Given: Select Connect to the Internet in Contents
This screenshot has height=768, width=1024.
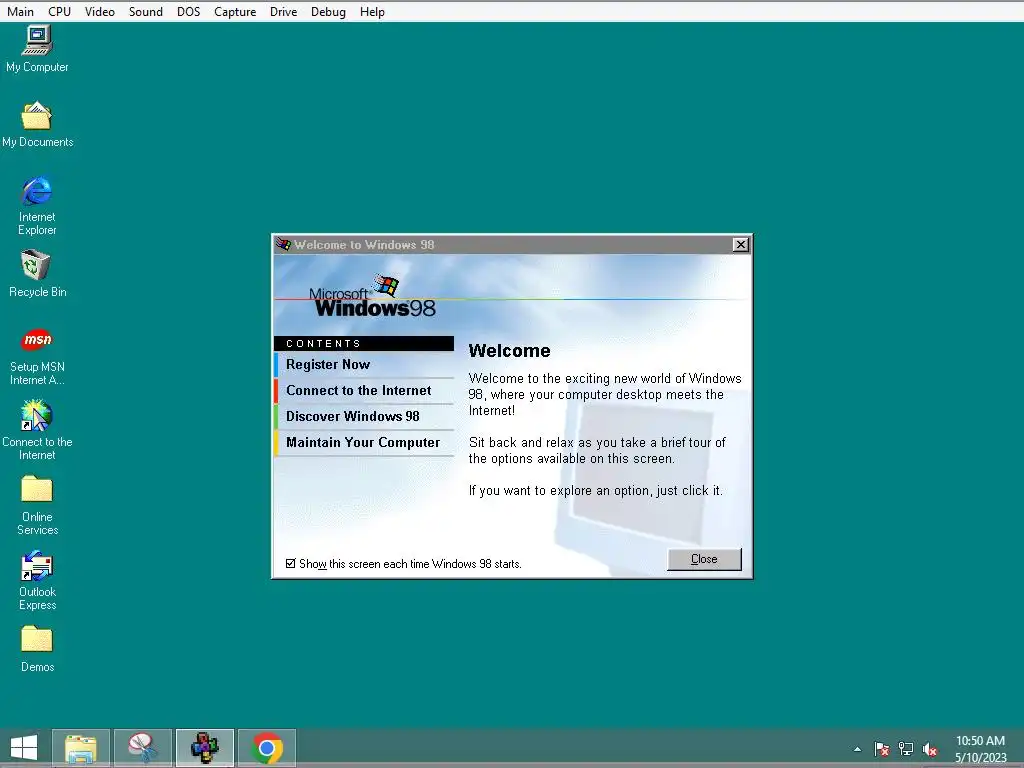Looking at the screenshot, I should 364,391.
